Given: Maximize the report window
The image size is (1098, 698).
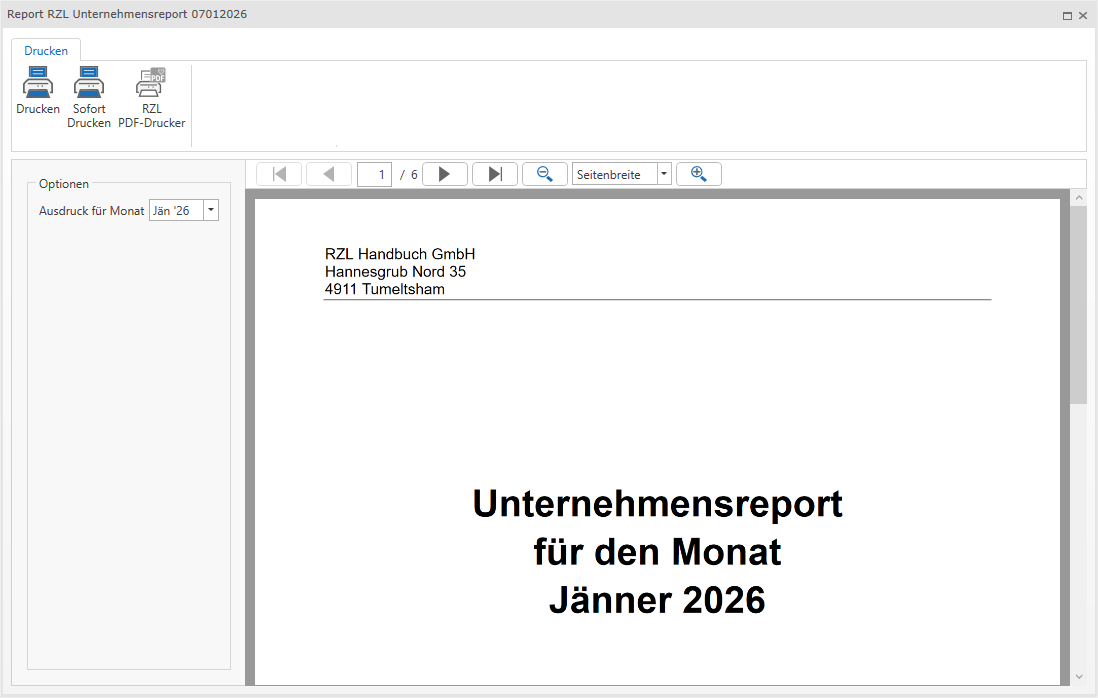Looking at the screenshot, I should click(1067, 15).
